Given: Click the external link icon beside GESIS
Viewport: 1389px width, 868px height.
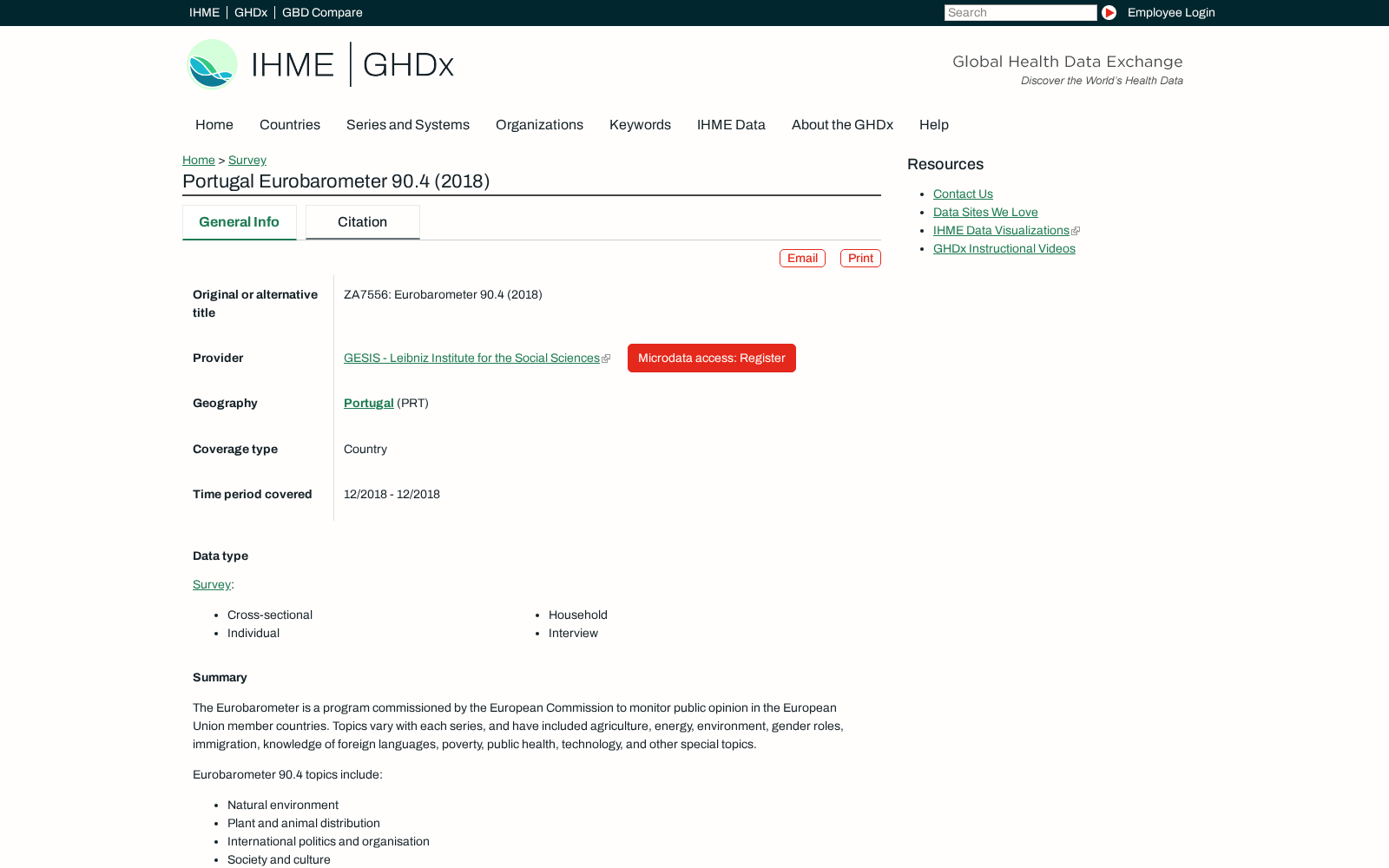Looking at the screenshot, I should coord(606,358).
